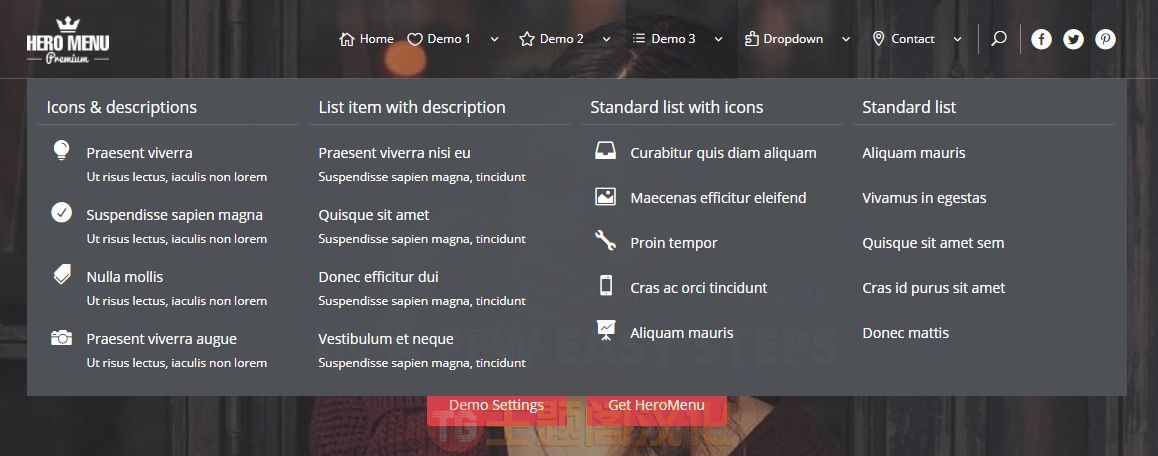Open the Donec mattis link
1158x456 pixels.
tap(905, 333)
